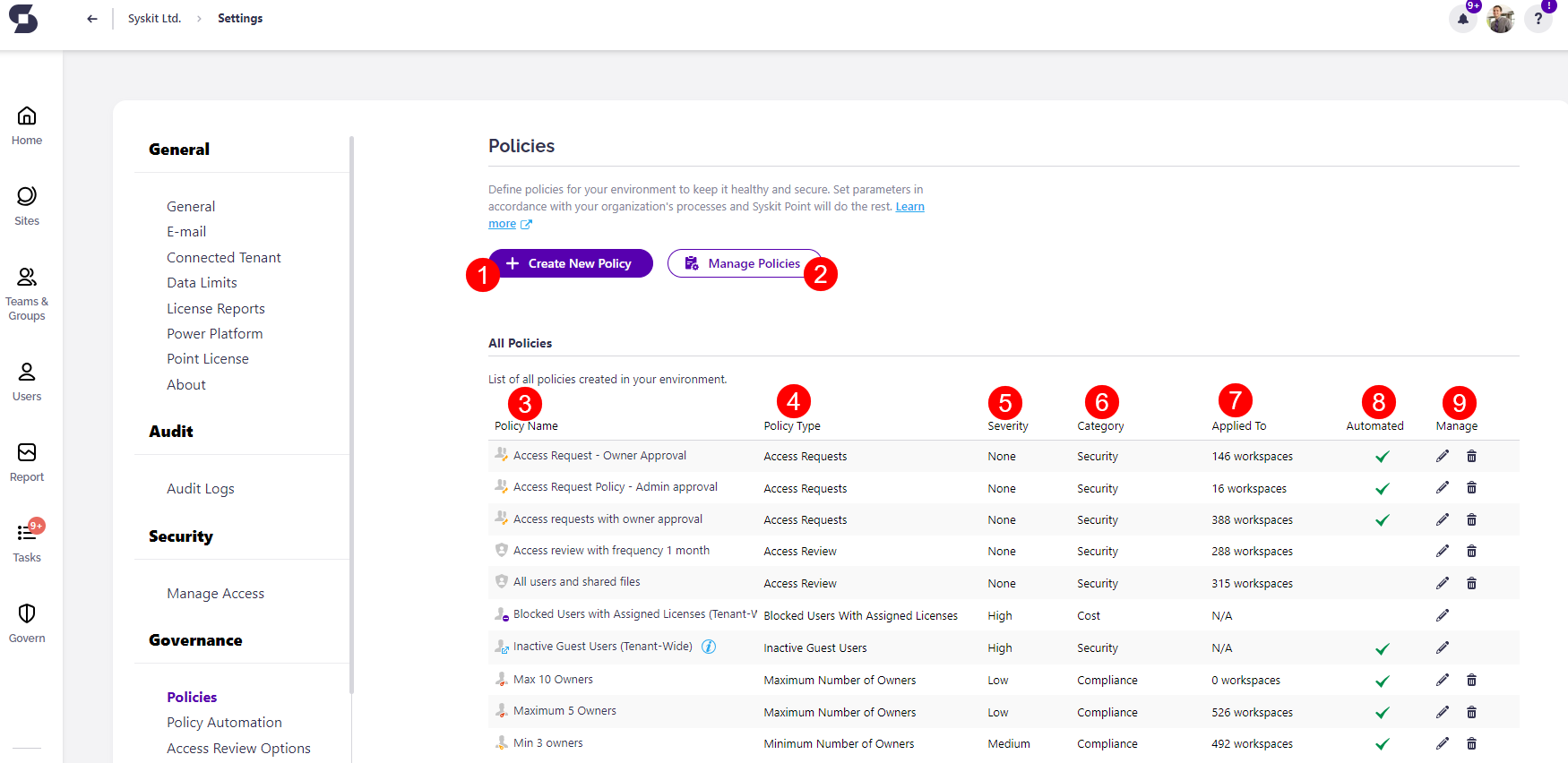Sort by Severity column header
The width and height of the screenshot is (1568, 763).
pyautogui.click(x=1008, y=426)
